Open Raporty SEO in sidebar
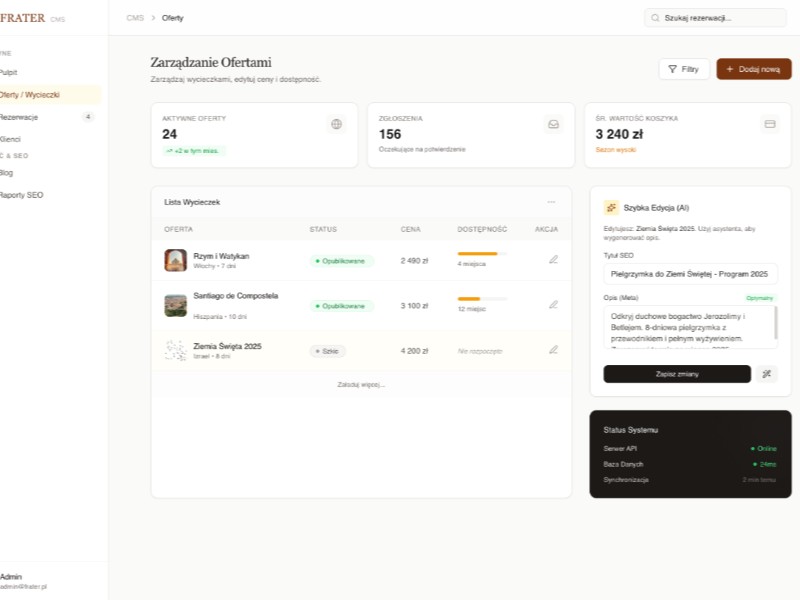 click(x=22, y=195)
